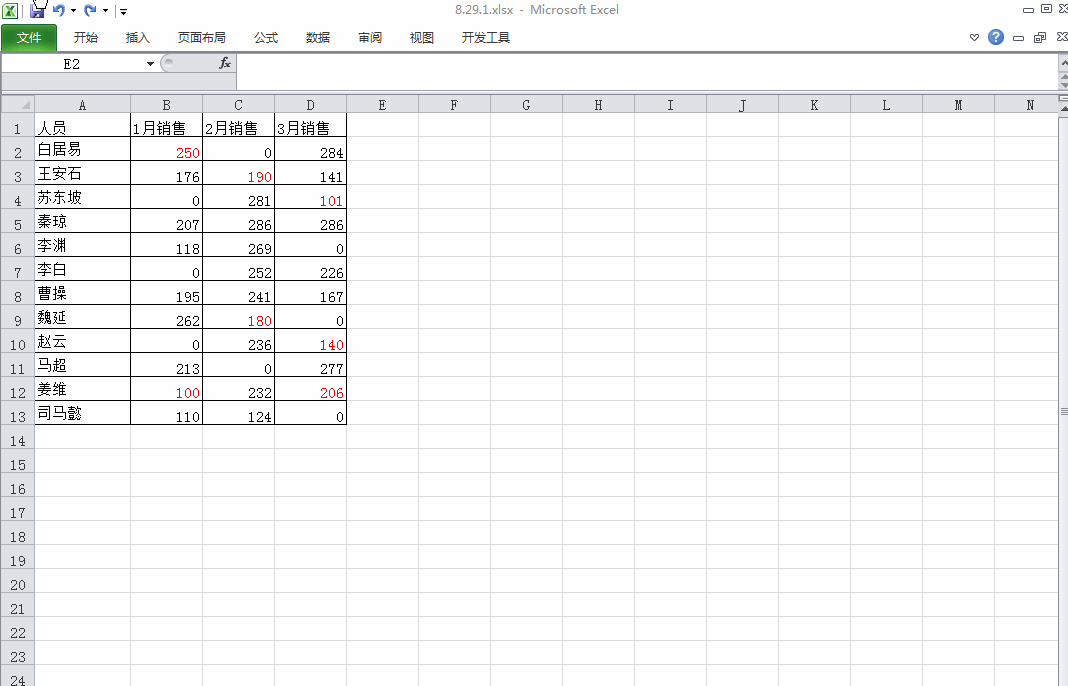Click the Excel application icon in title bar
The width and height of the screenshot is (1068, 686).
10,10
